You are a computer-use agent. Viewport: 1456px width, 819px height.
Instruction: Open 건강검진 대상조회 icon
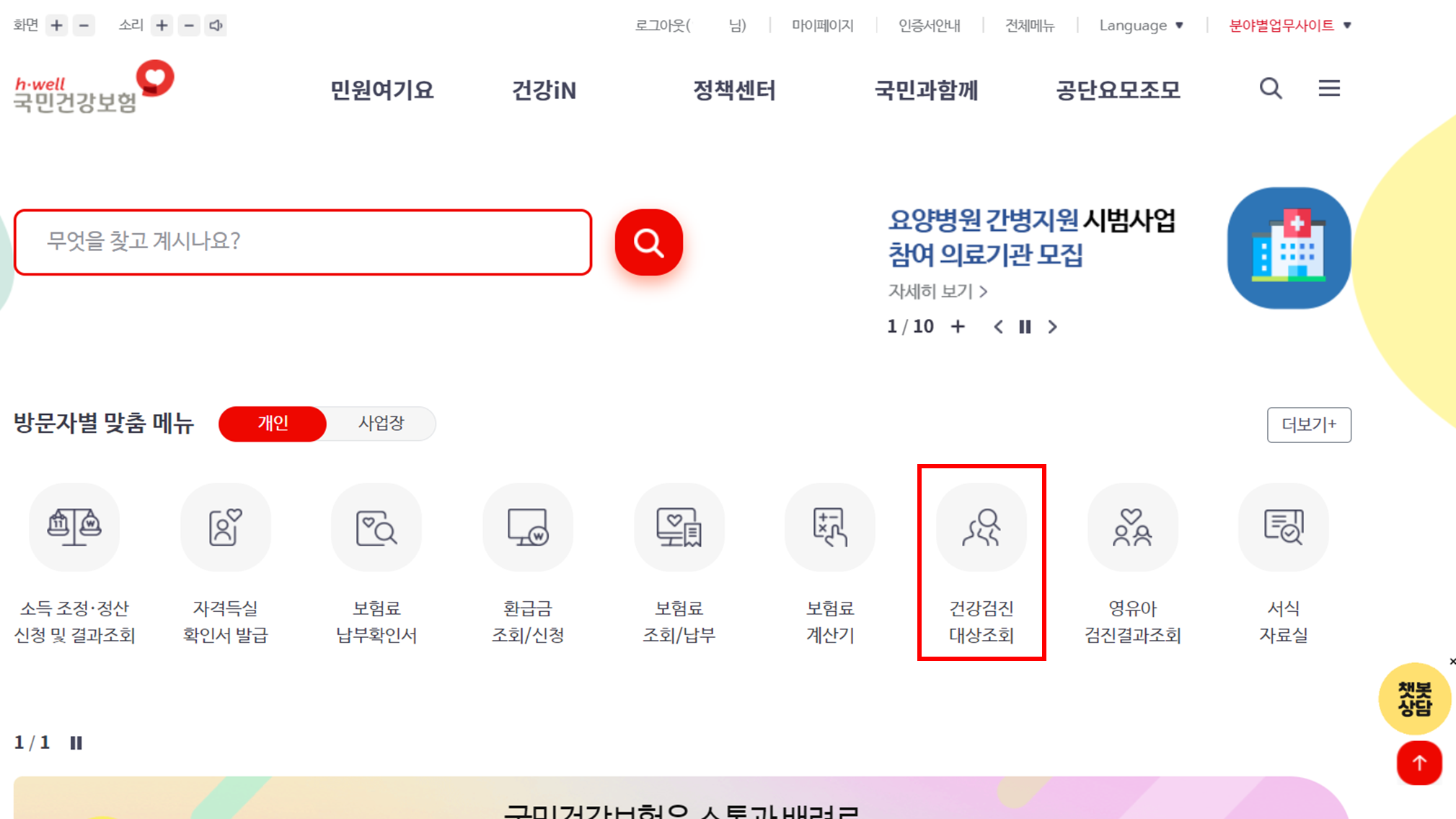click(981, 527)
